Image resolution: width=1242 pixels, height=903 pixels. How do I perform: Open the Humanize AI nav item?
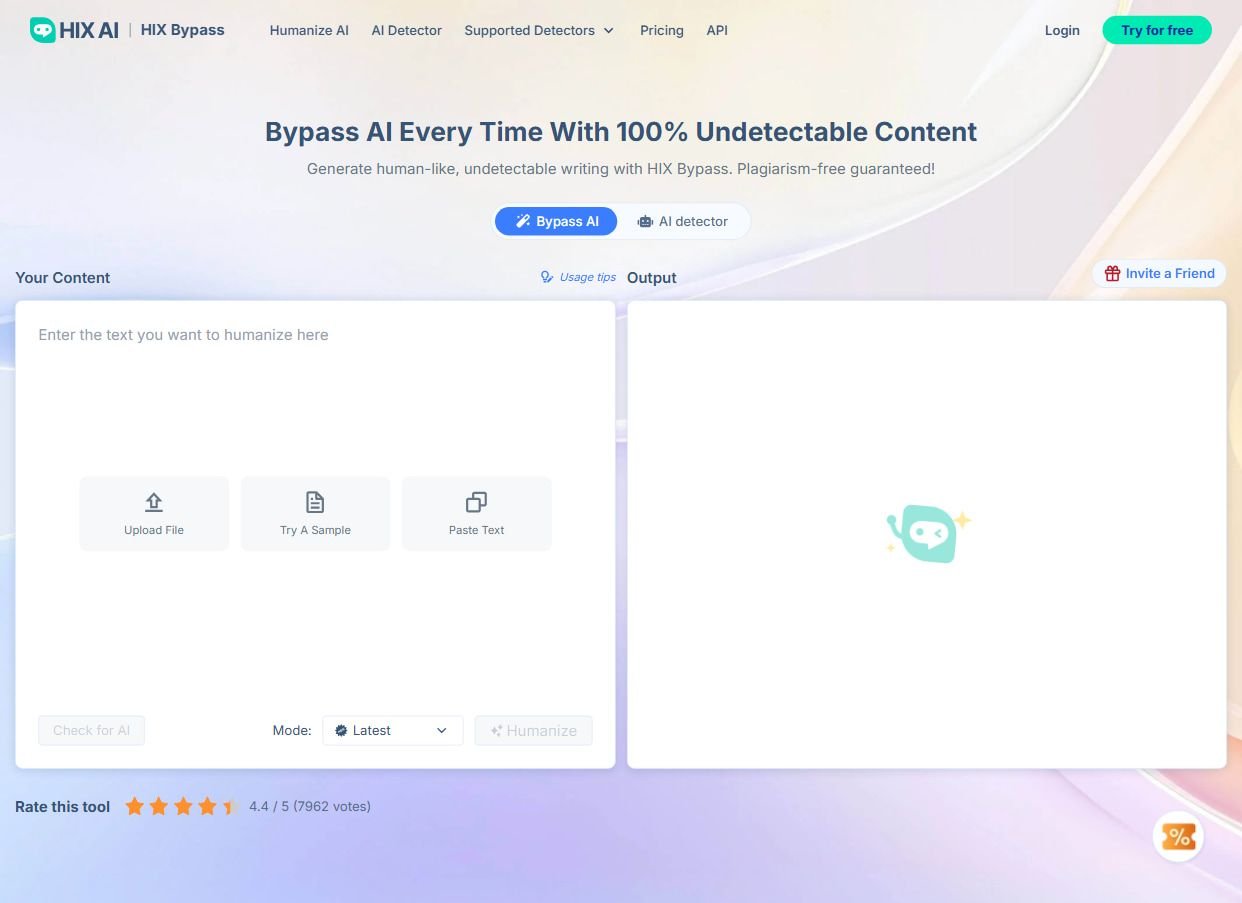click(309, 30)
